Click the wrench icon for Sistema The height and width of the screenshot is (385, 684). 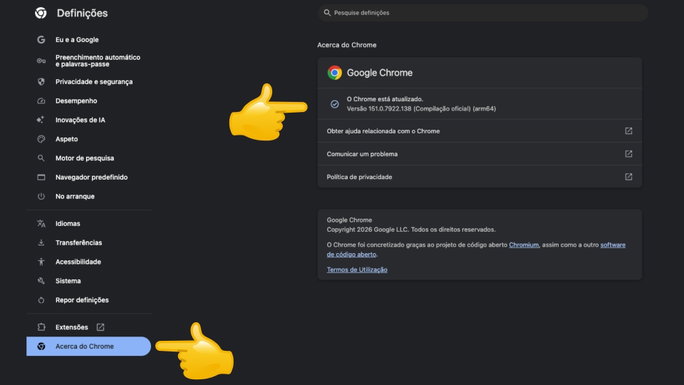point(41,281)
